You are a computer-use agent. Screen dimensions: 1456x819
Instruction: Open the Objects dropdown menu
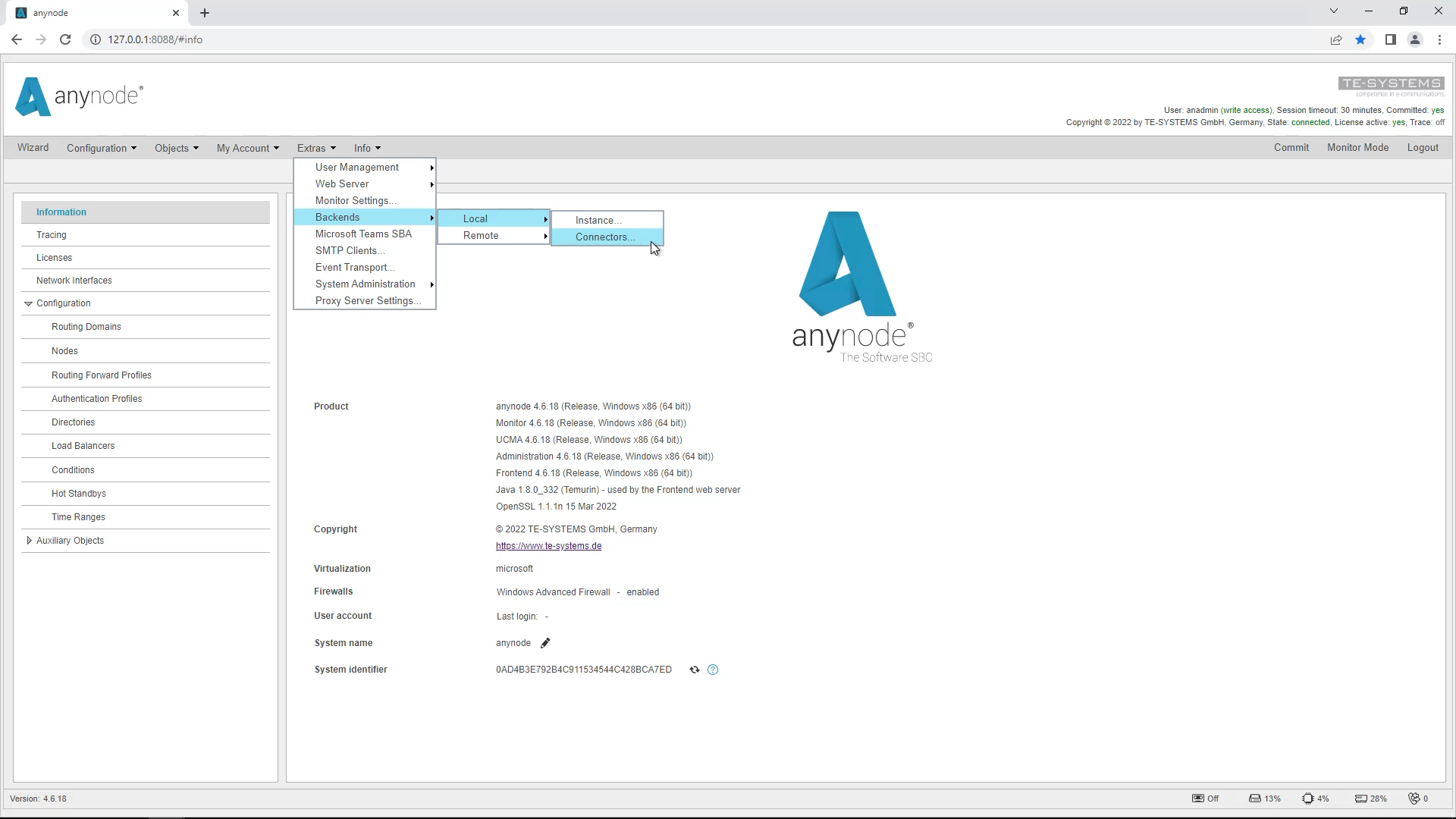(176, 148)
